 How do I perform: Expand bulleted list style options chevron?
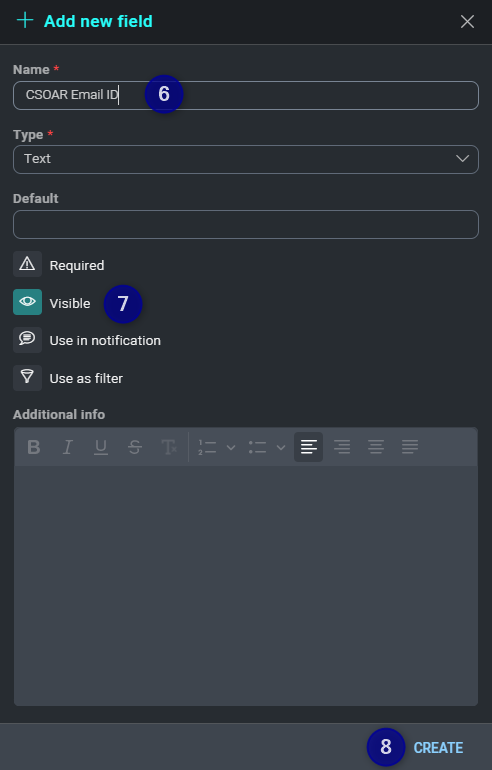pos(281,447)
